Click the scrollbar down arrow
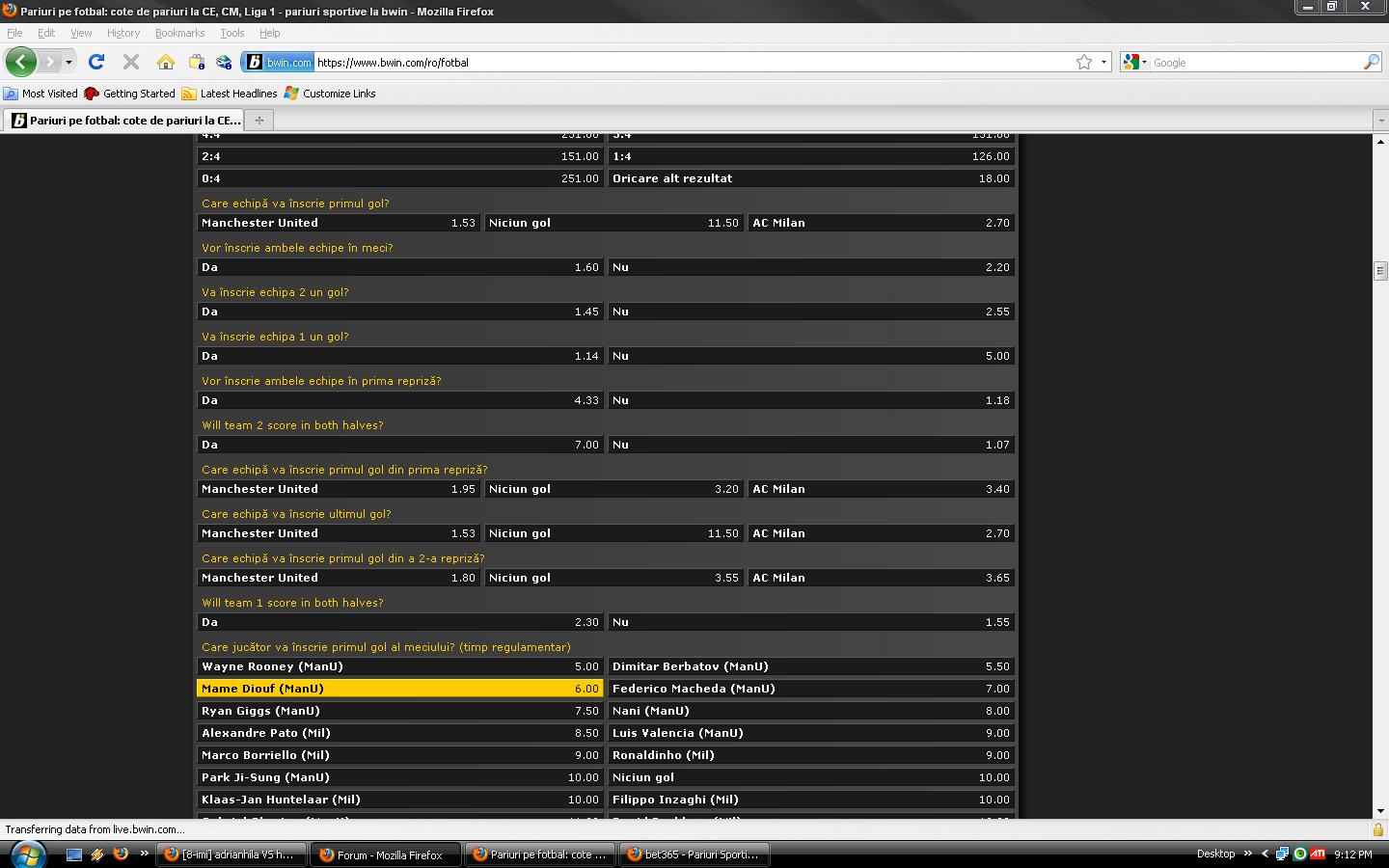 (x=1380, y=812)
